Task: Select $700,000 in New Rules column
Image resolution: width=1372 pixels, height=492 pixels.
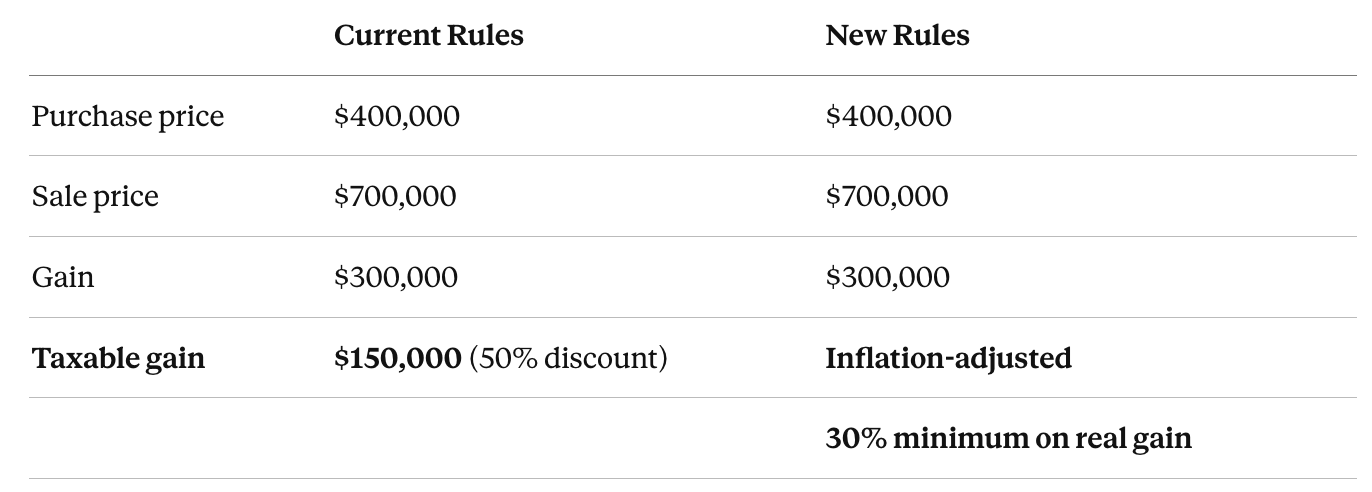Action: (x=887, y=197)
